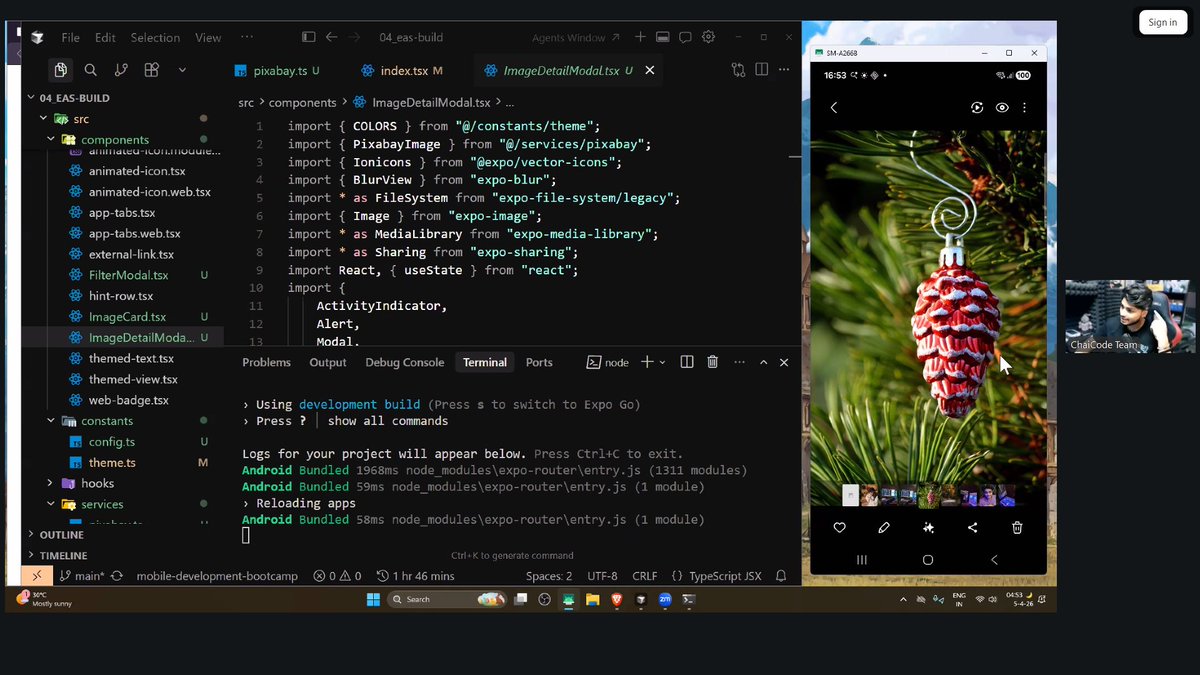Open the chat bubble icon in title bar

(685, 37)
